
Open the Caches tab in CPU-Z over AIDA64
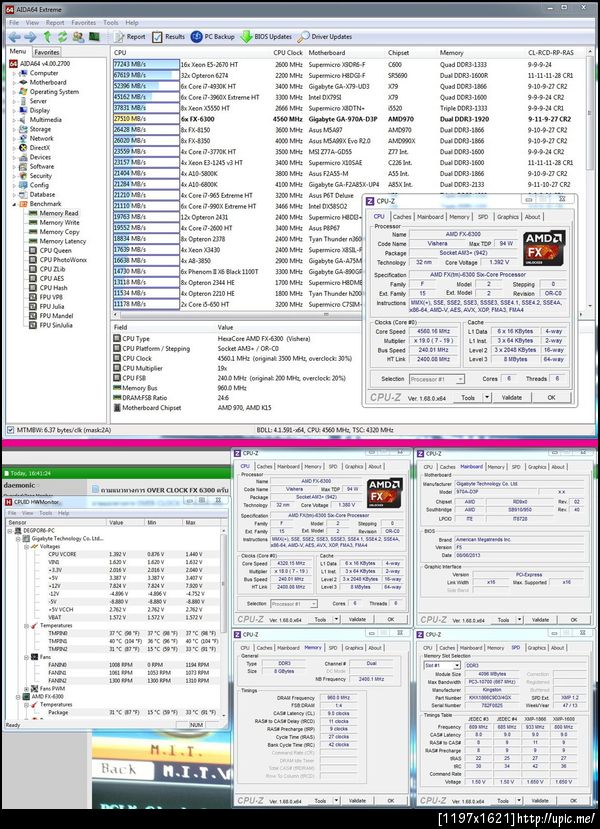tap(402, 217)
